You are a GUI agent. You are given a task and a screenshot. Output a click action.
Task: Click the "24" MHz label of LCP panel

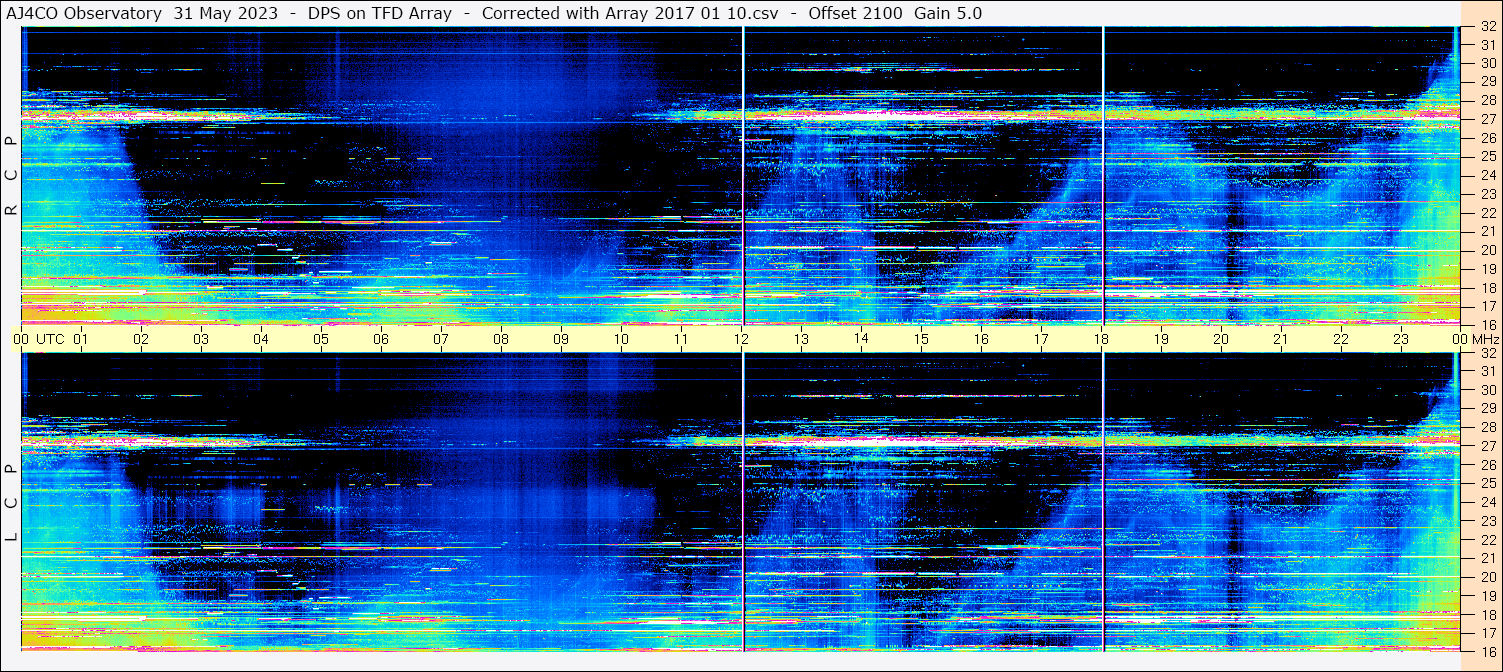1488,502
